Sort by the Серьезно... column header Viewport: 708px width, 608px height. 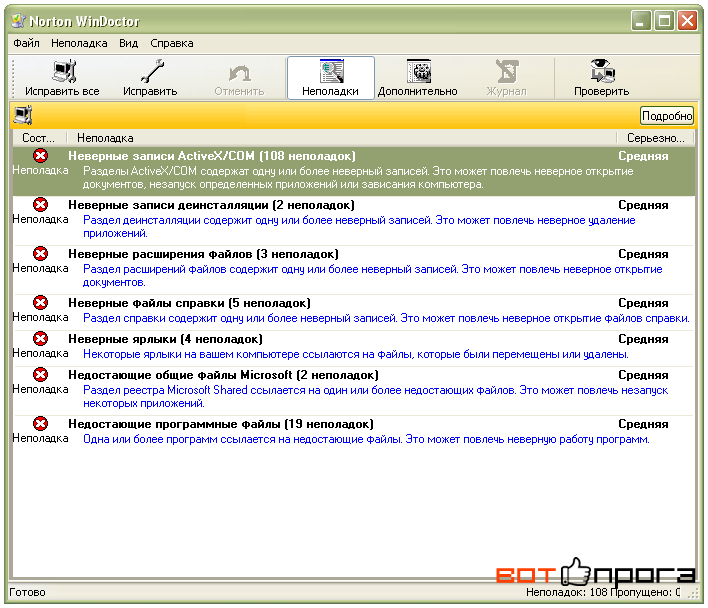click(656, 138)
